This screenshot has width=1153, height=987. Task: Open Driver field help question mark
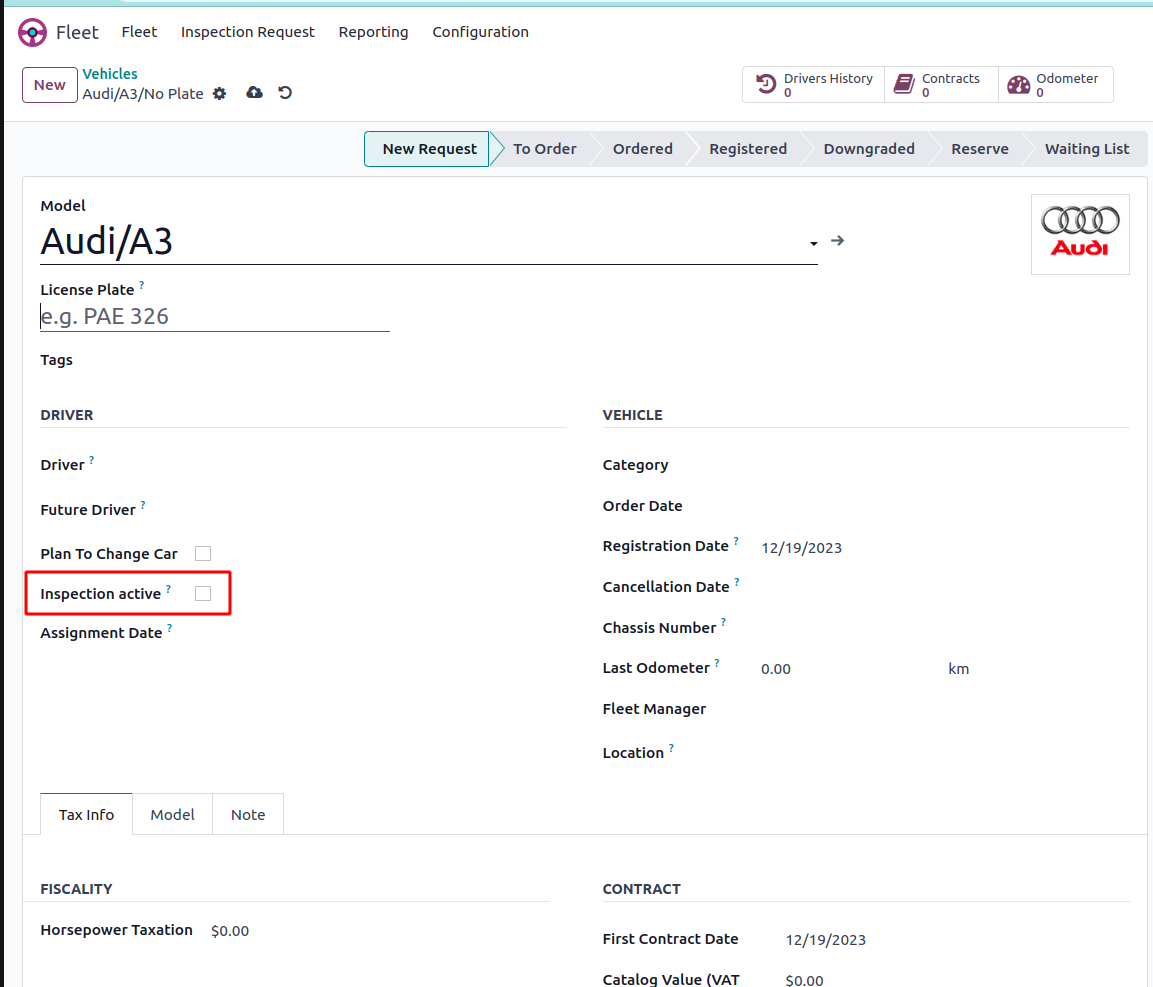(x=92, y=460)
